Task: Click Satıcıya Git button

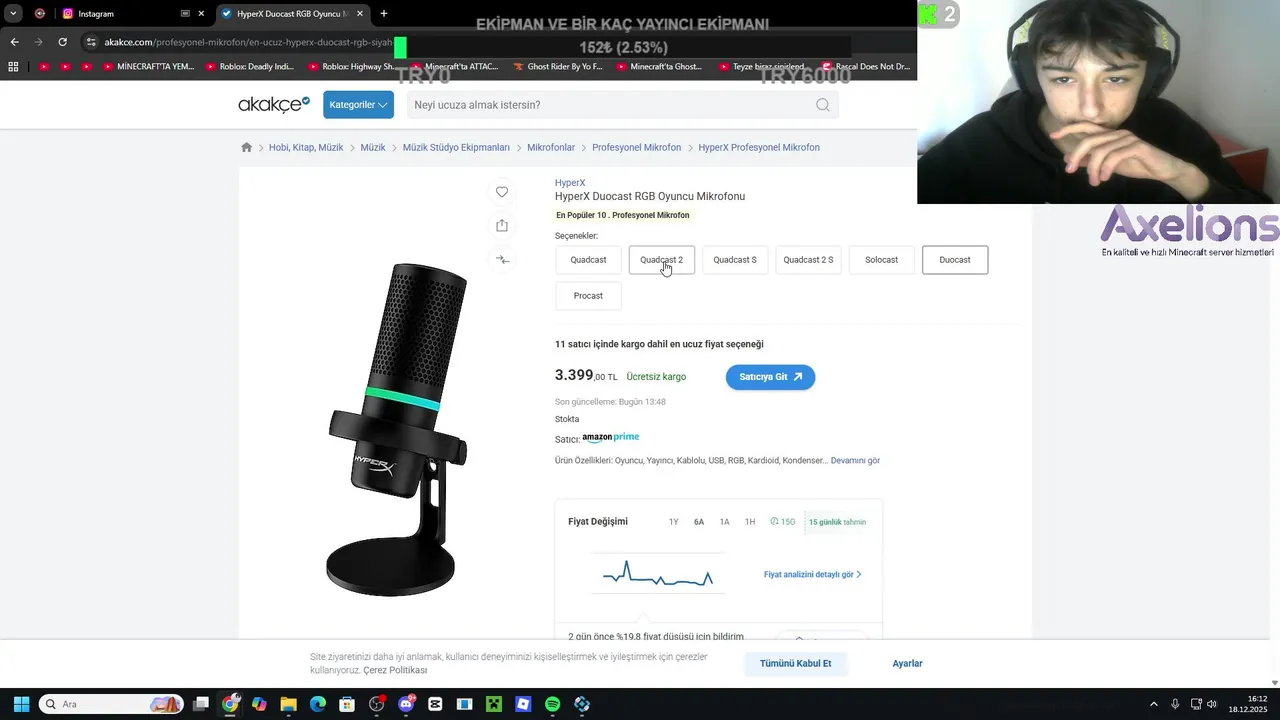Action: pos(770,377)
